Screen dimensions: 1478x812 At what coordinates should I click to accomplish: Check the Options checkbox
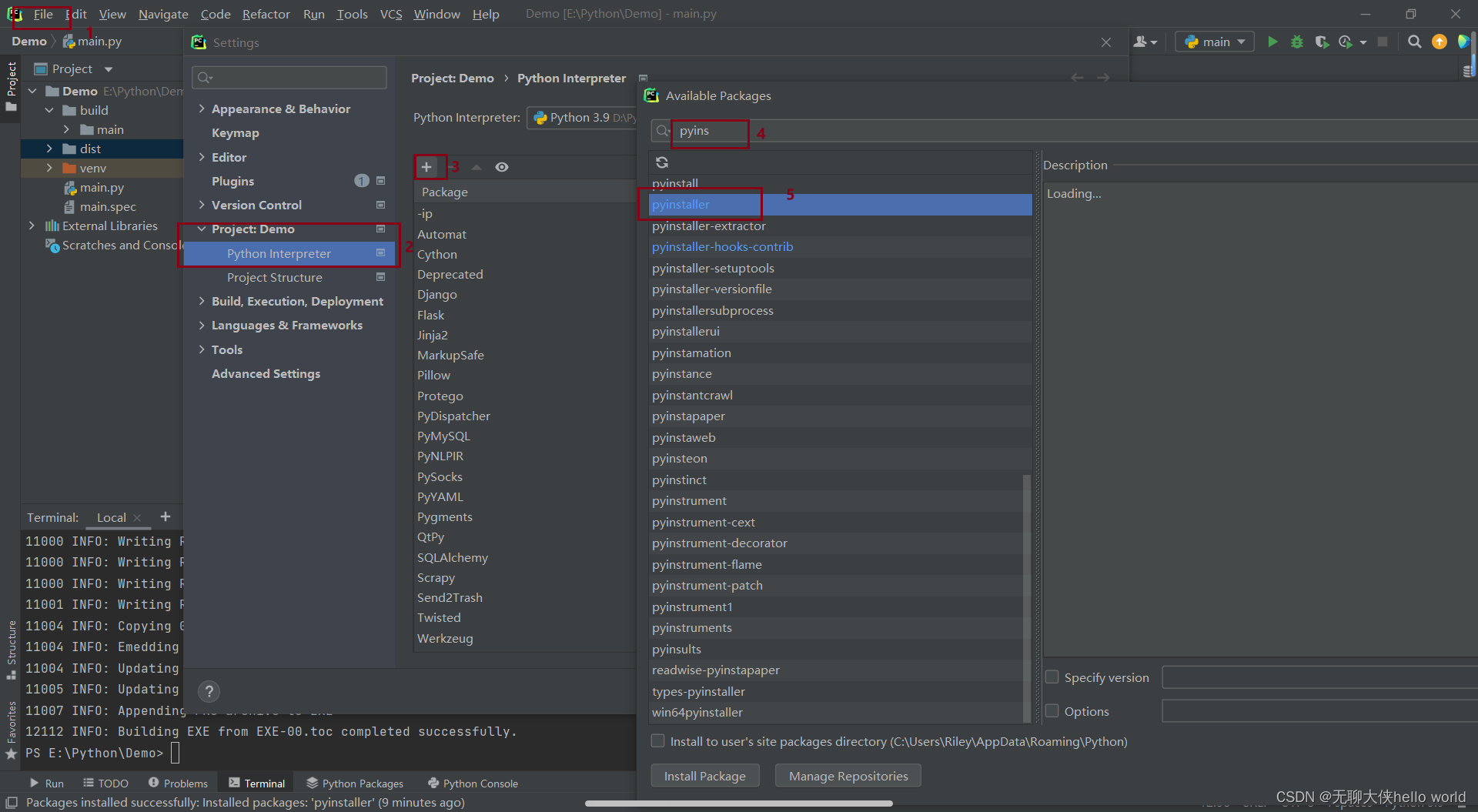pyautogui.click(x=1052, y=711)
